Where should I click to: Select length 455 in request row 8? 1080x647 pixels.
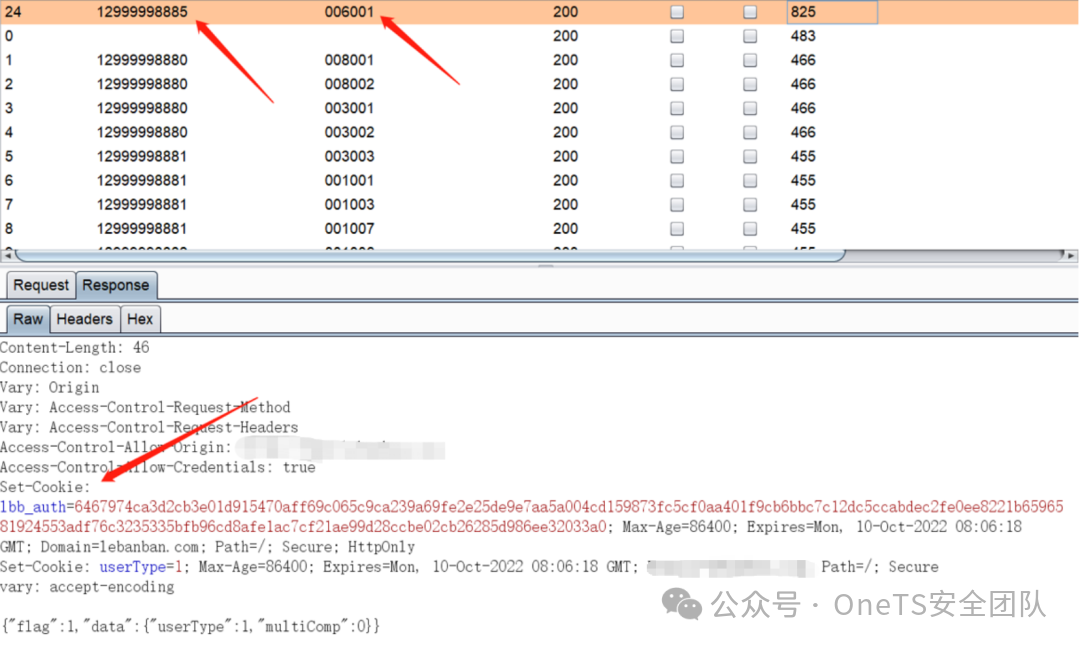[x=803, y=229]
